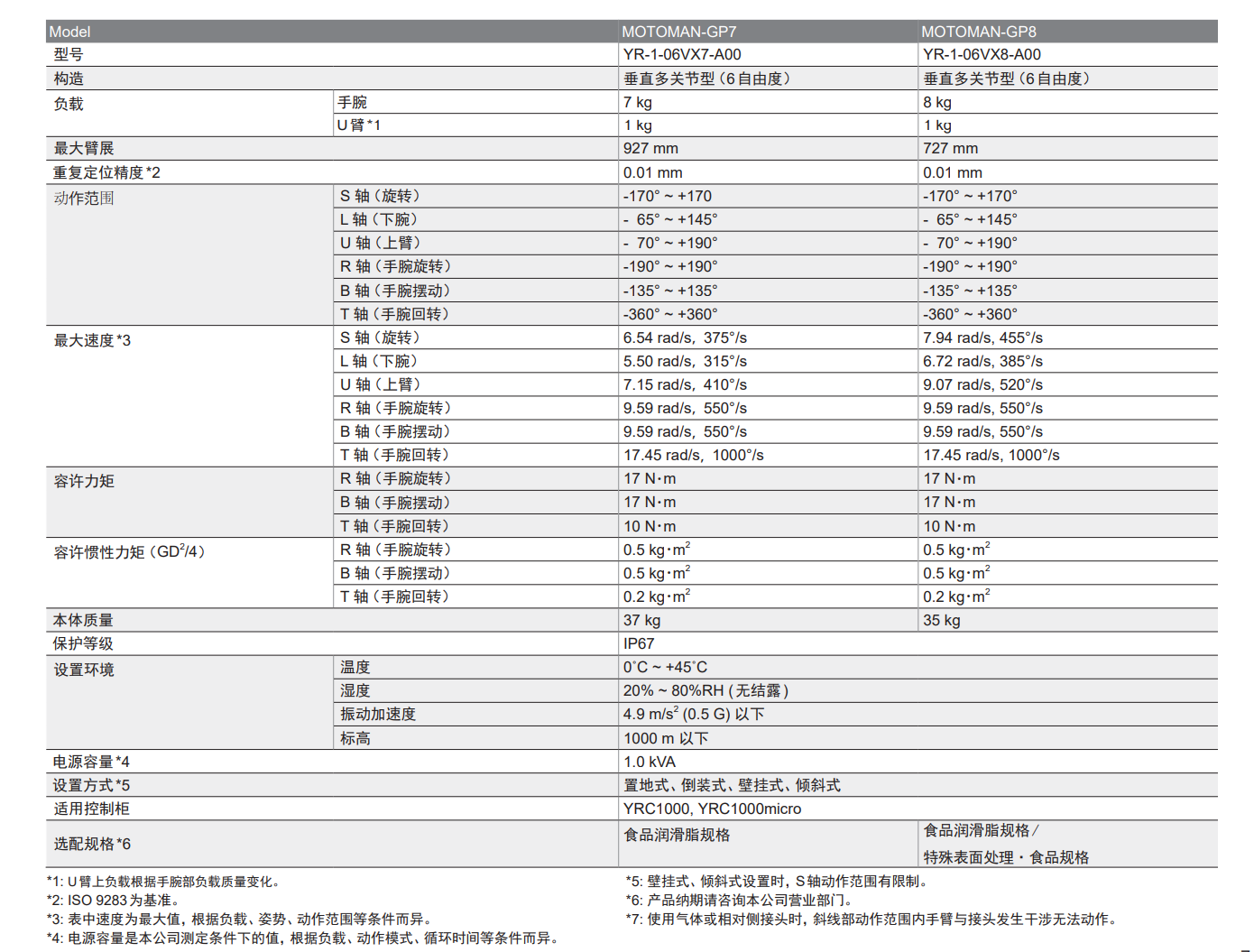Select the 湿度 sub-label
Screen dimensions: 1254x952
tap(355, 690)
